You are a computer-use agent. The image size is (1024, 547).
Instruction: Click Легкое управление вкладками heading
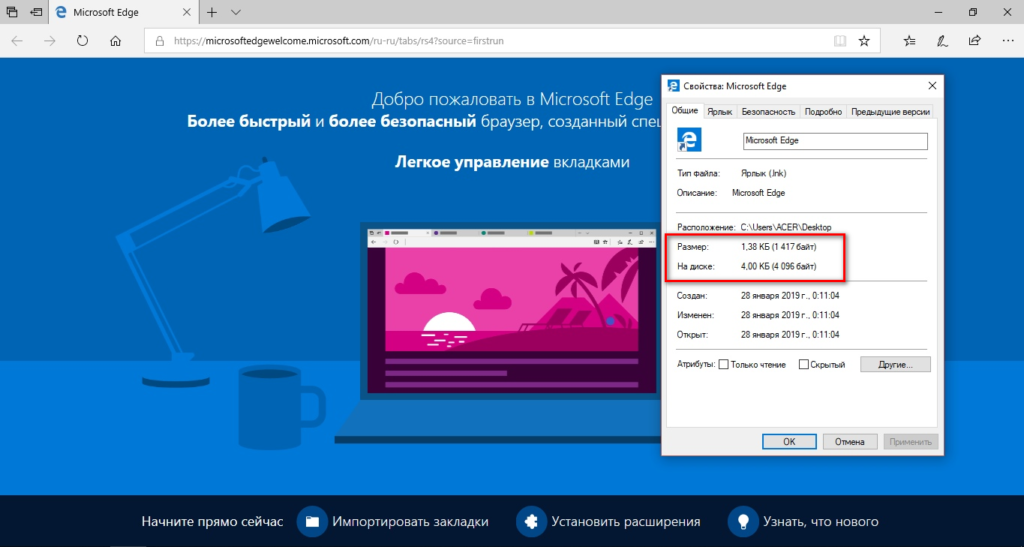[x=512, y=162]
